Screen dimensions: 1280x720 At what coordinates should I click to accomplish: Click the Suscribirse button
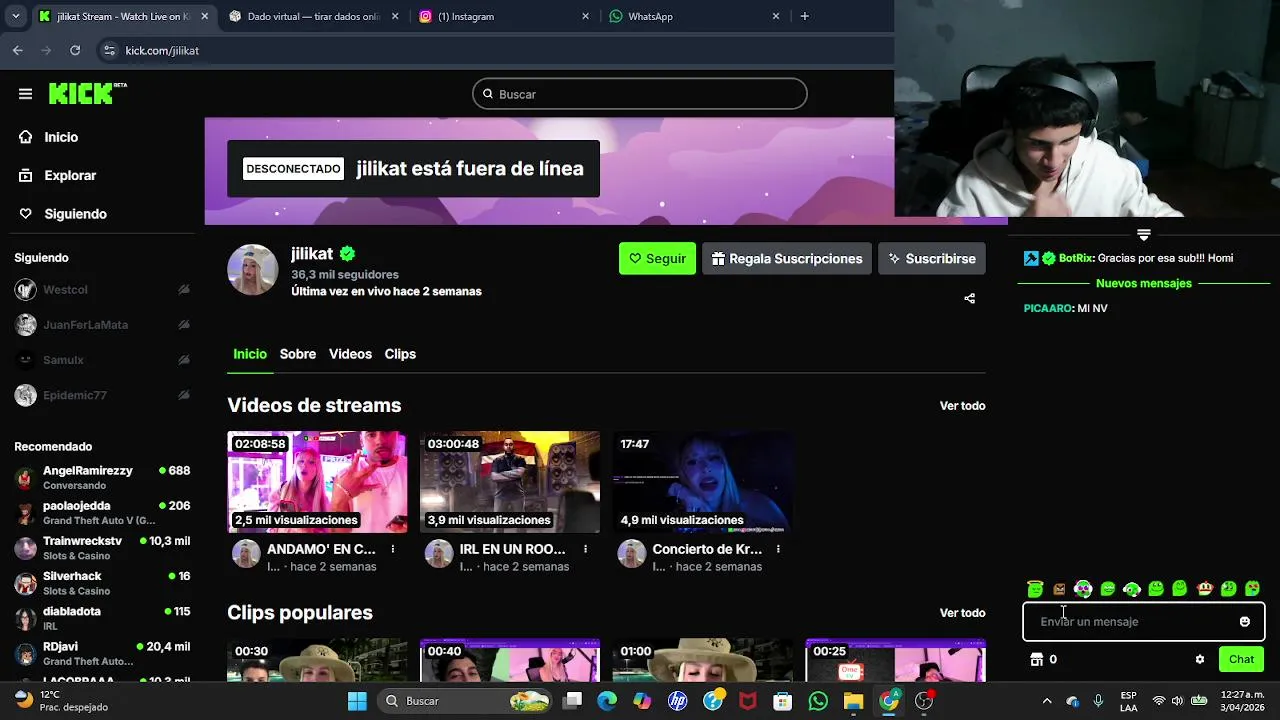pos(932,259)
